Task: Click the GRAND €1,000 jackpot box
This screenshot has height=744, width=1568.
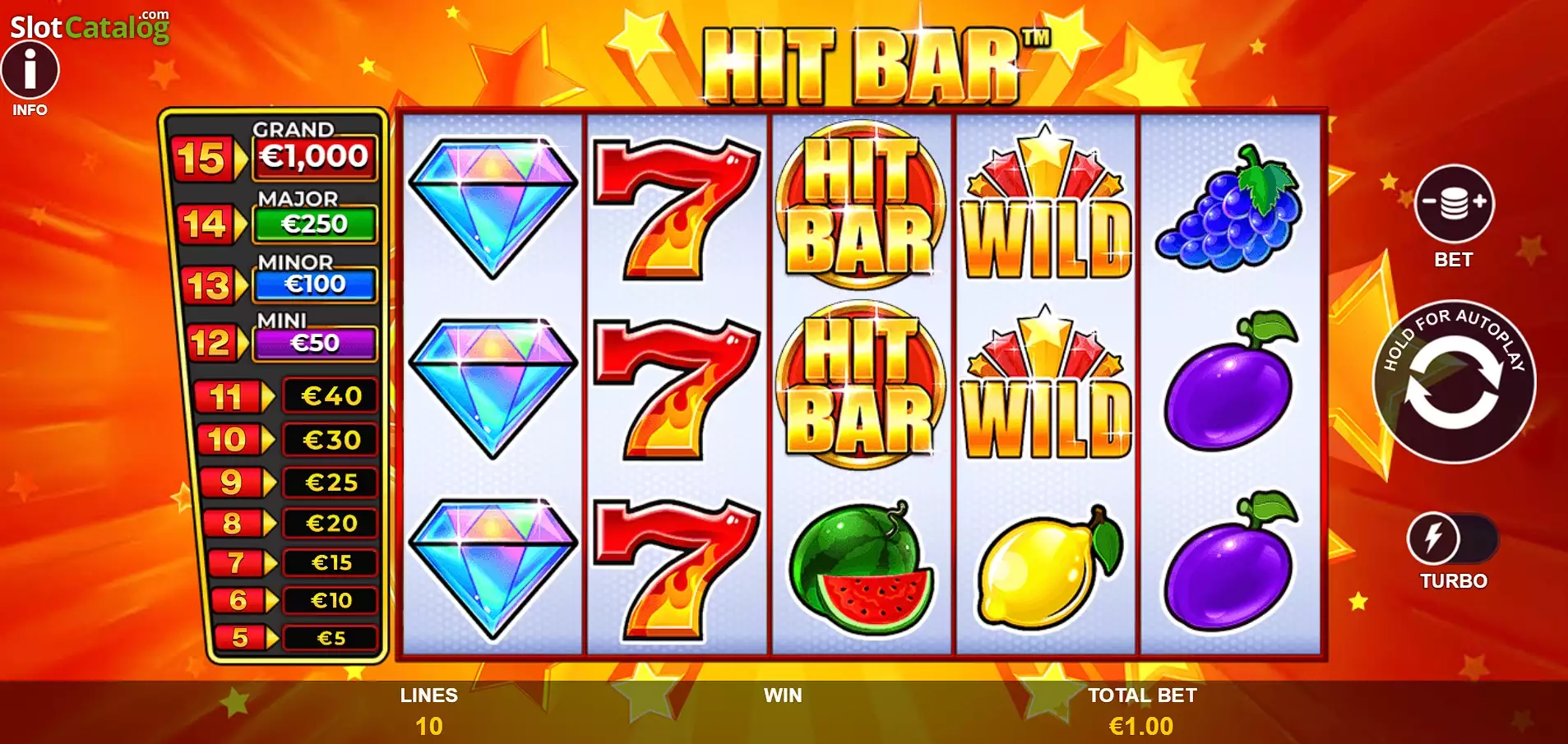Action: pyautogui.click(x=315, y=156)
